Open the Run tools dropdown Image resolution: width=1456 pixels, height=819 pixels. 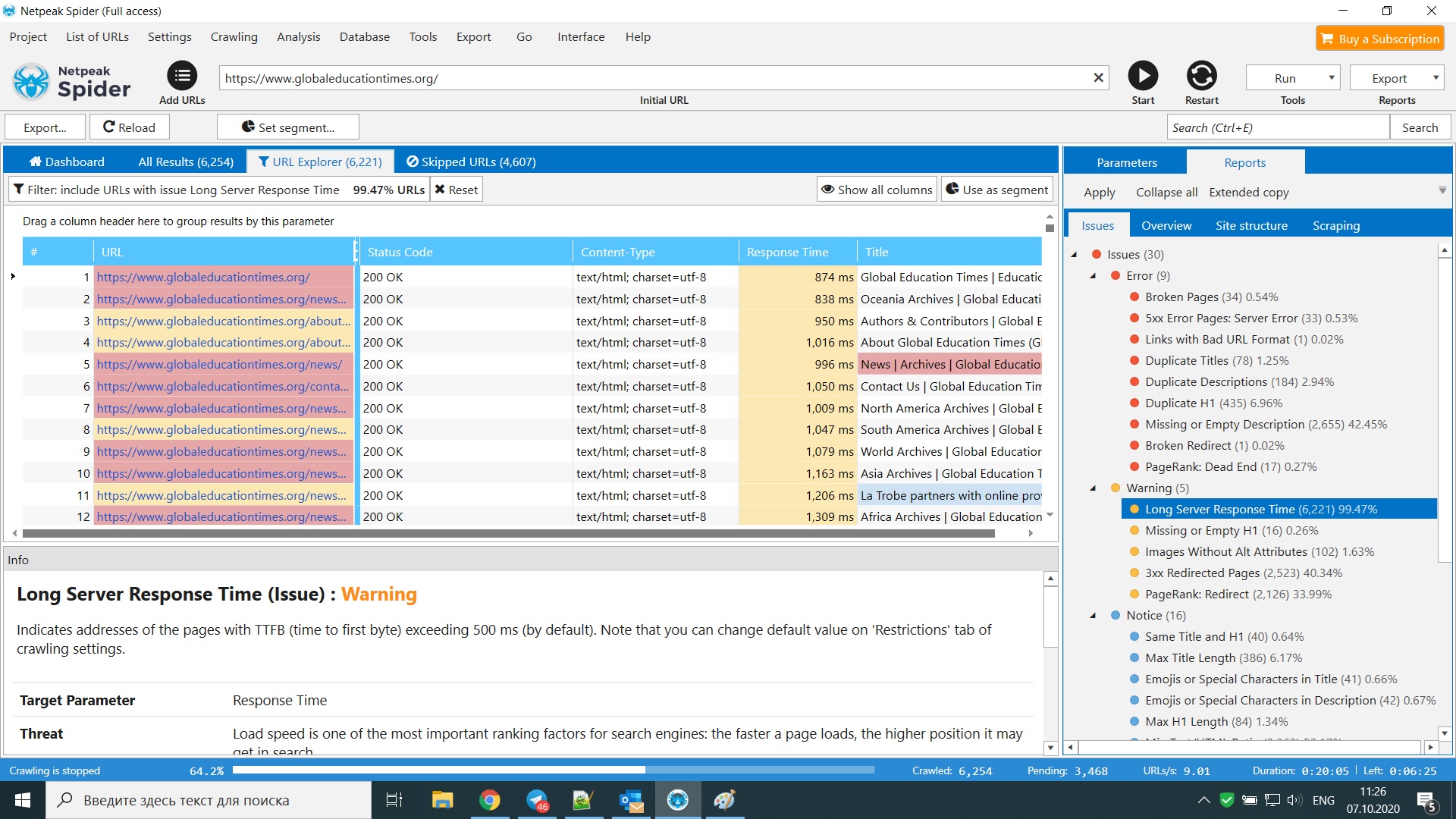click(1293, 78)
